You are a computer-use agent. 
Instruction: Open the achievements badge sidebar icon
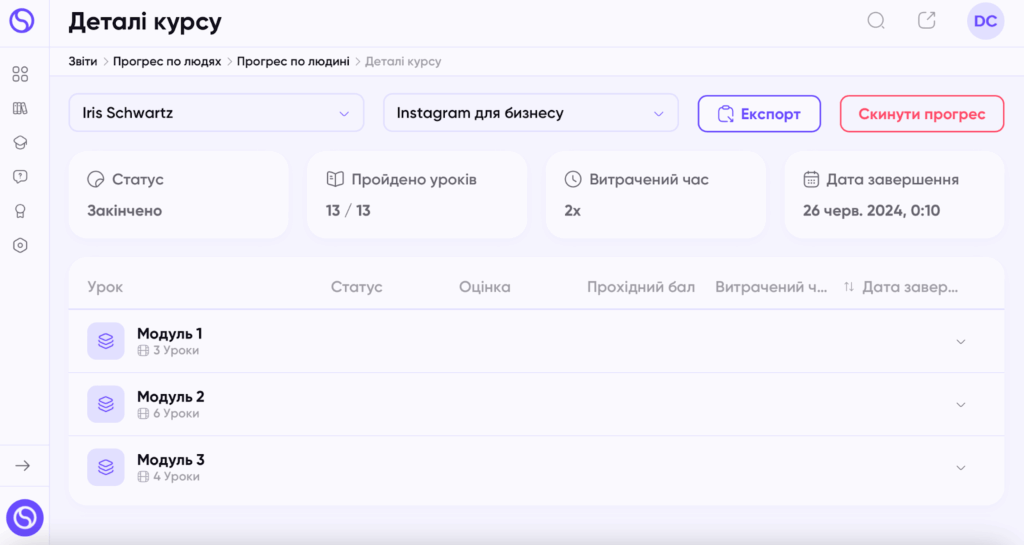click(x=20, y=211)
